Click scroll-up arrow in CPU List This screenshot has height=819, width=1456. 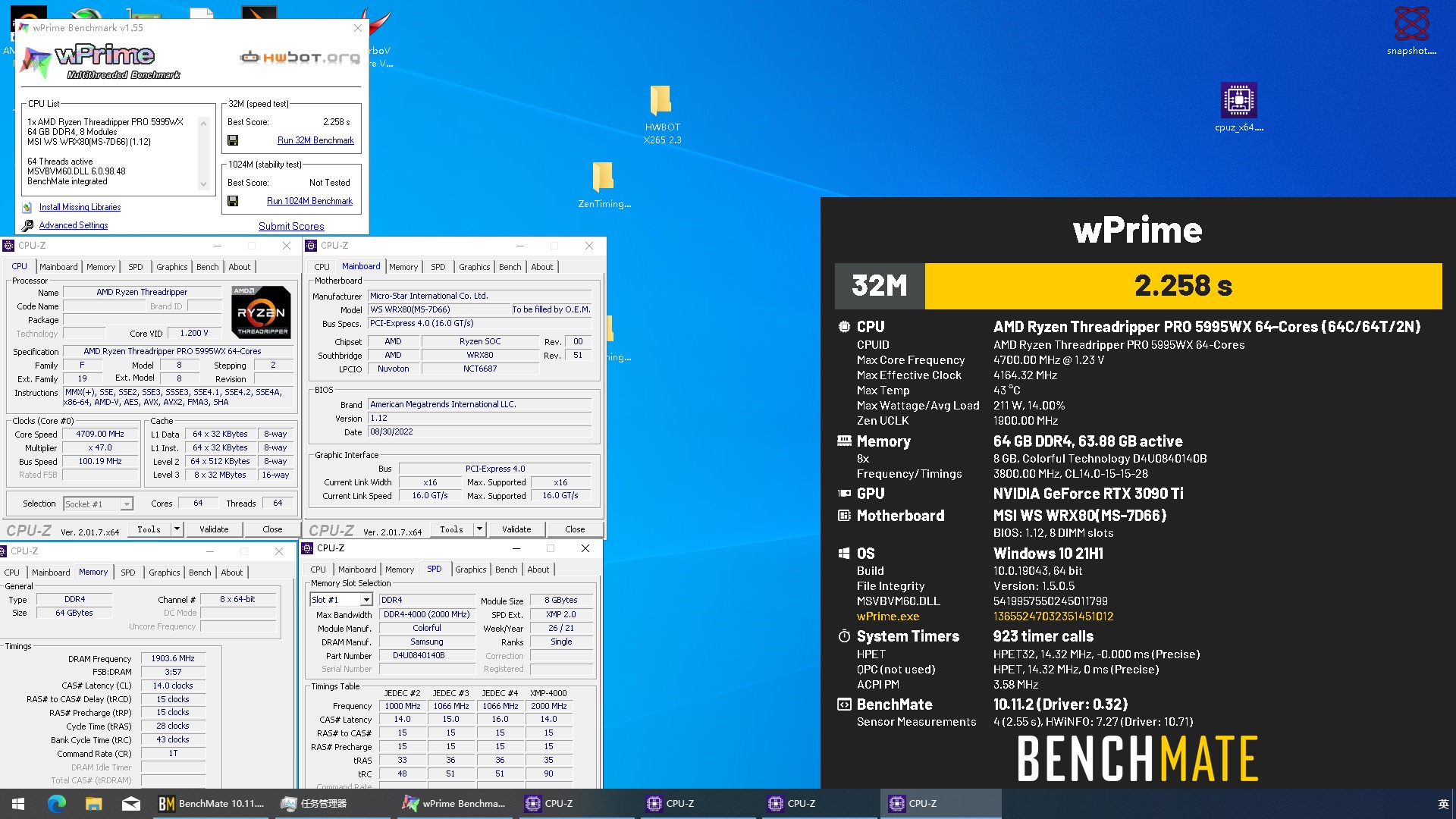pyautogui.click(x=203, y=123)
